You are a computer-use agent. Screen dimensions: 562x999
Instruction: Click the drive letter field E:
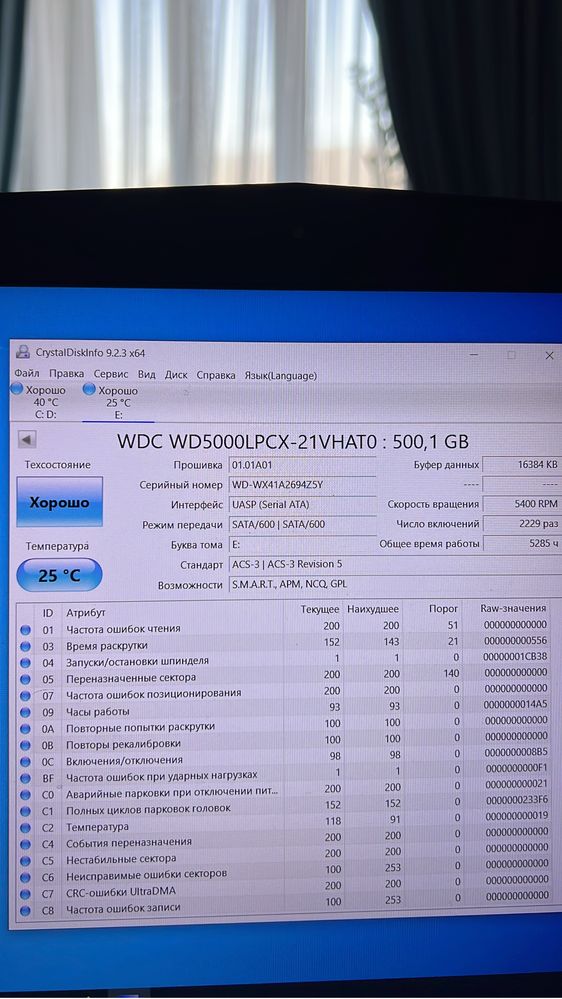[303, 545]
